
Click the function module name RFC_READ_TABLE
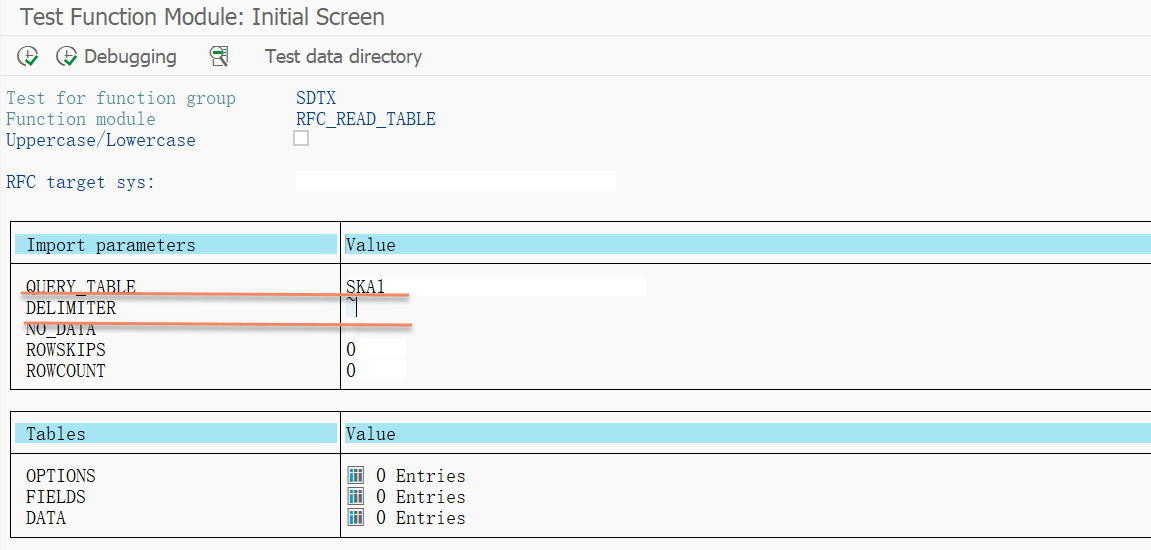click(366, 119)
